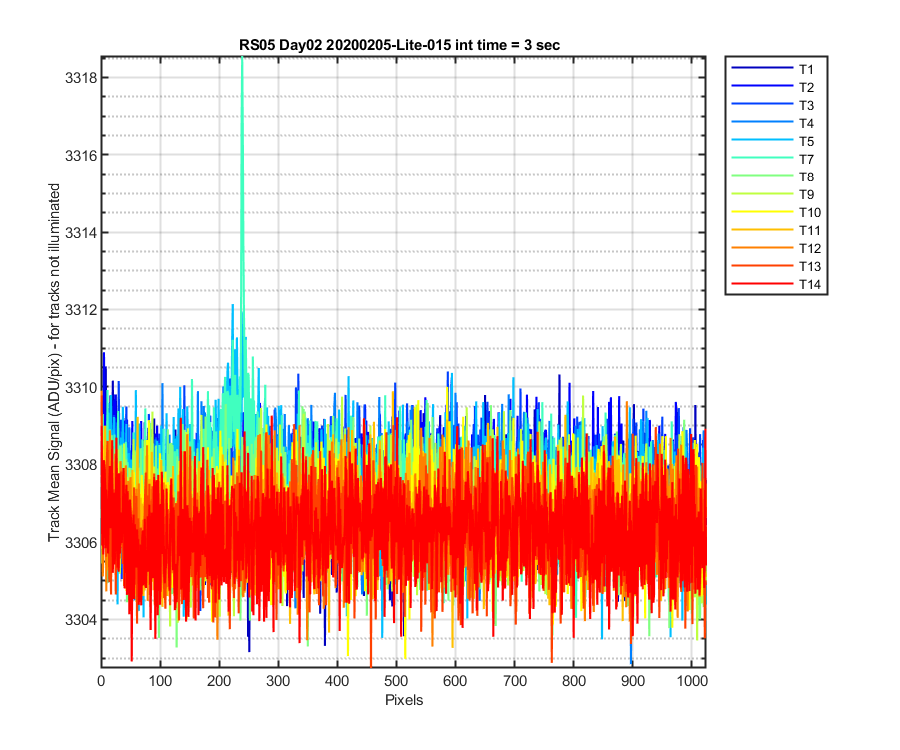This screenshot has height=750, width=900.
Task: Click x-axis tick label 300
Action: click(278, 681)
